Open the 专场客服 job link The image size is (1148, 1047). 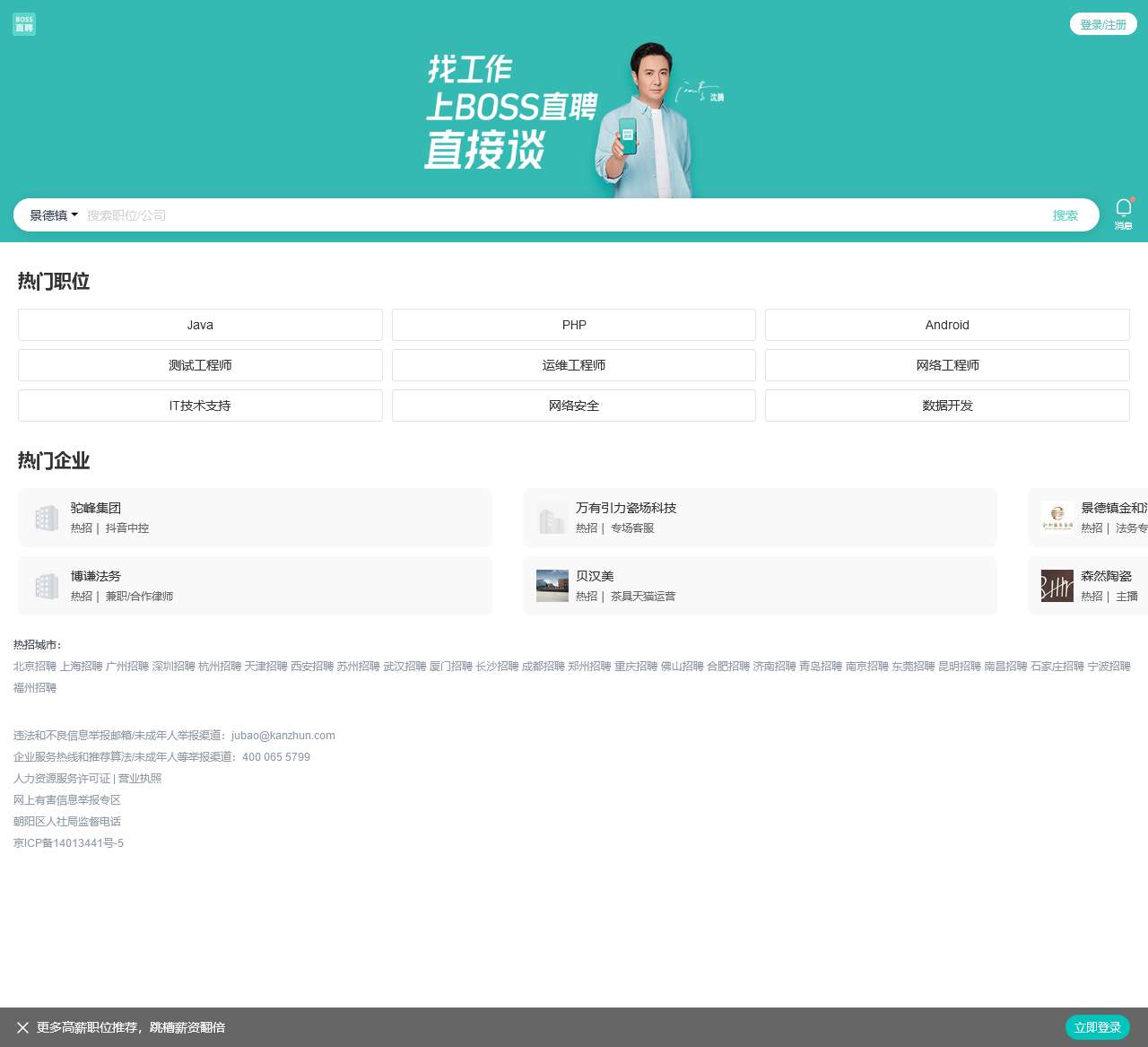point(632,528)
